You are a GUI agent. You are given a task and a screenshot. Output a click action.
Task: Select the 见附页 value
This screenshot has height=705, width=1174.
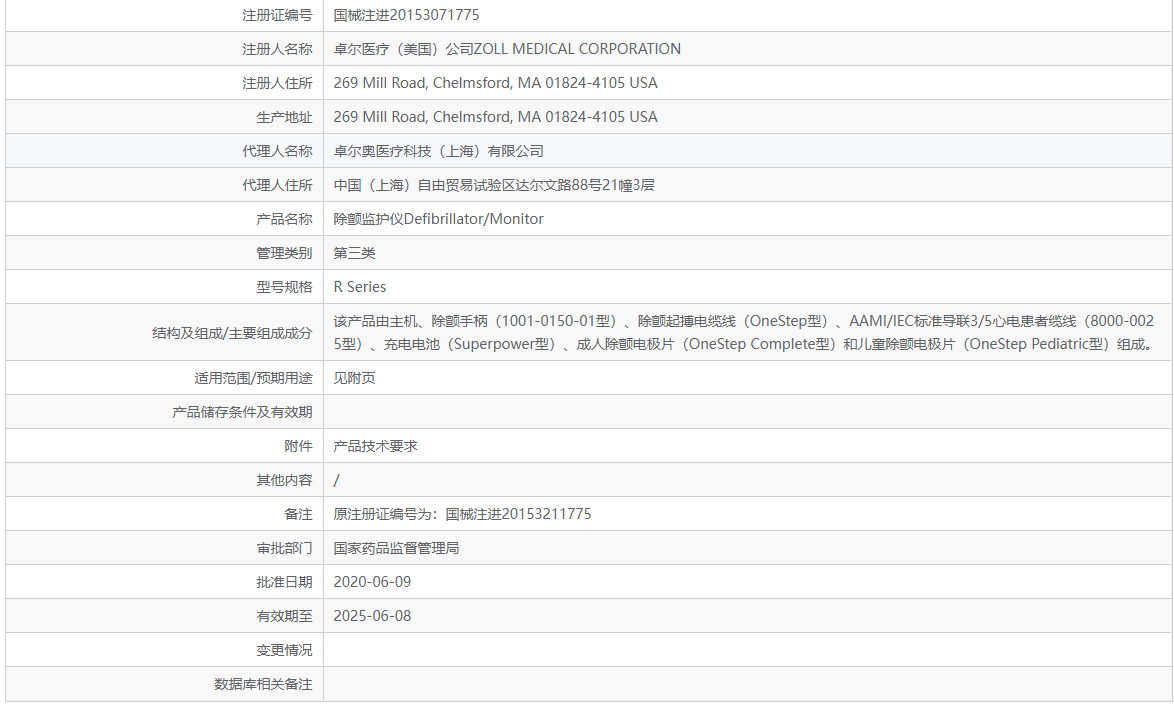tap(354, 378)
